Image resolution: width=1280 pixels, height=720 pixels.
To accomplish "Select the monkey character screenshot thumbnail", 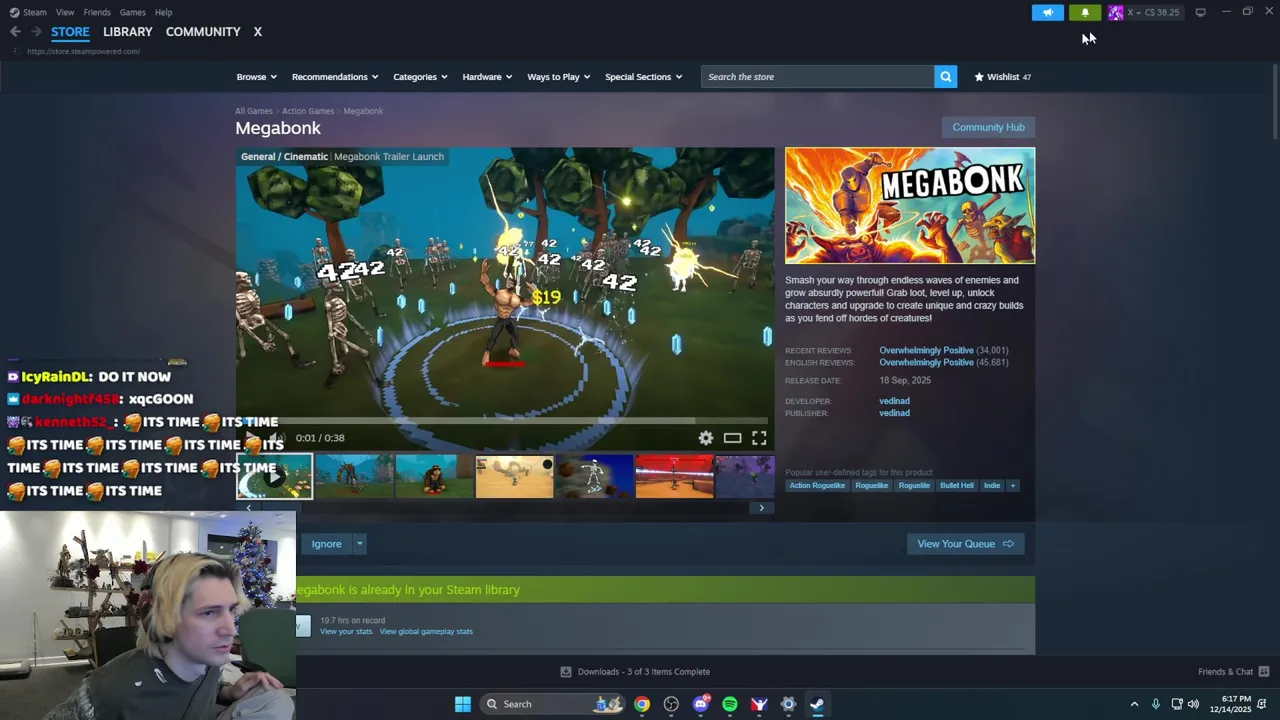I will point(434,477).
